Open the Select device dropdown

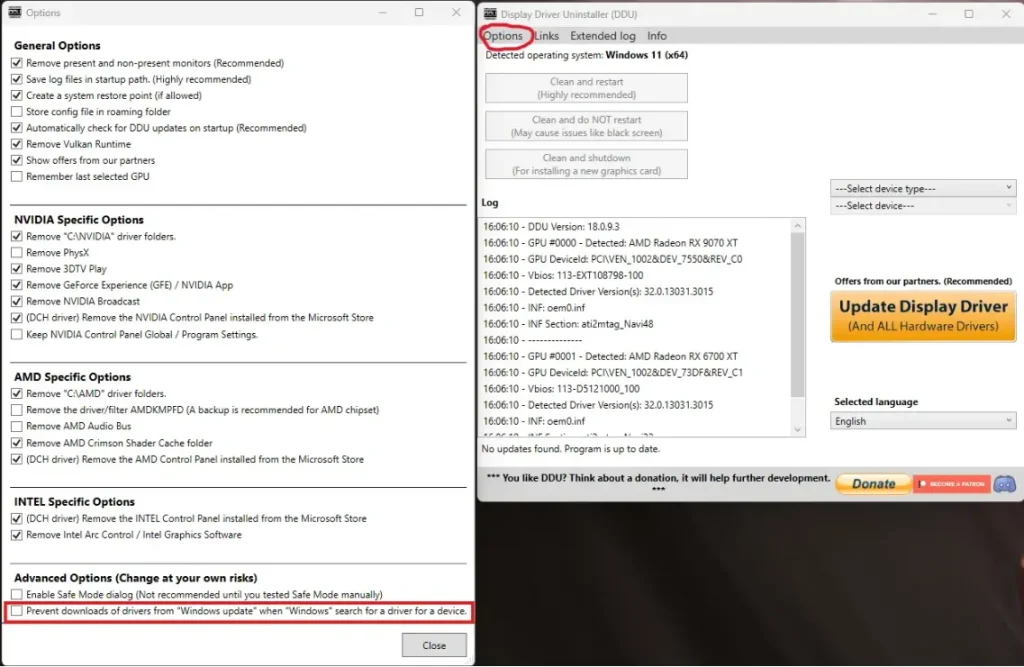tap(923, 206)
